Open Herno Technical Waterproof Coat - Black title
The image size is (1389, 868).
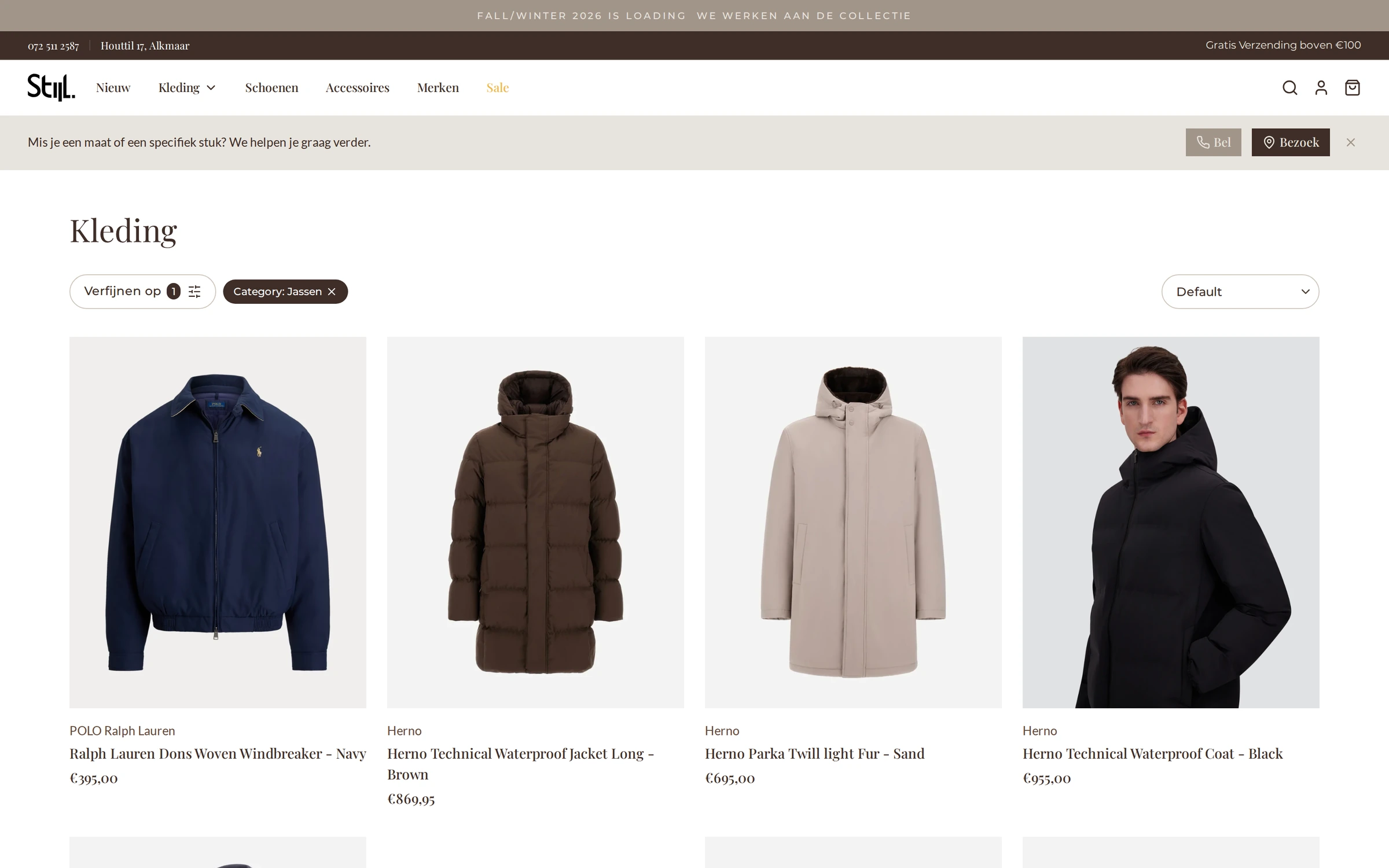(x=1153, y=753)
